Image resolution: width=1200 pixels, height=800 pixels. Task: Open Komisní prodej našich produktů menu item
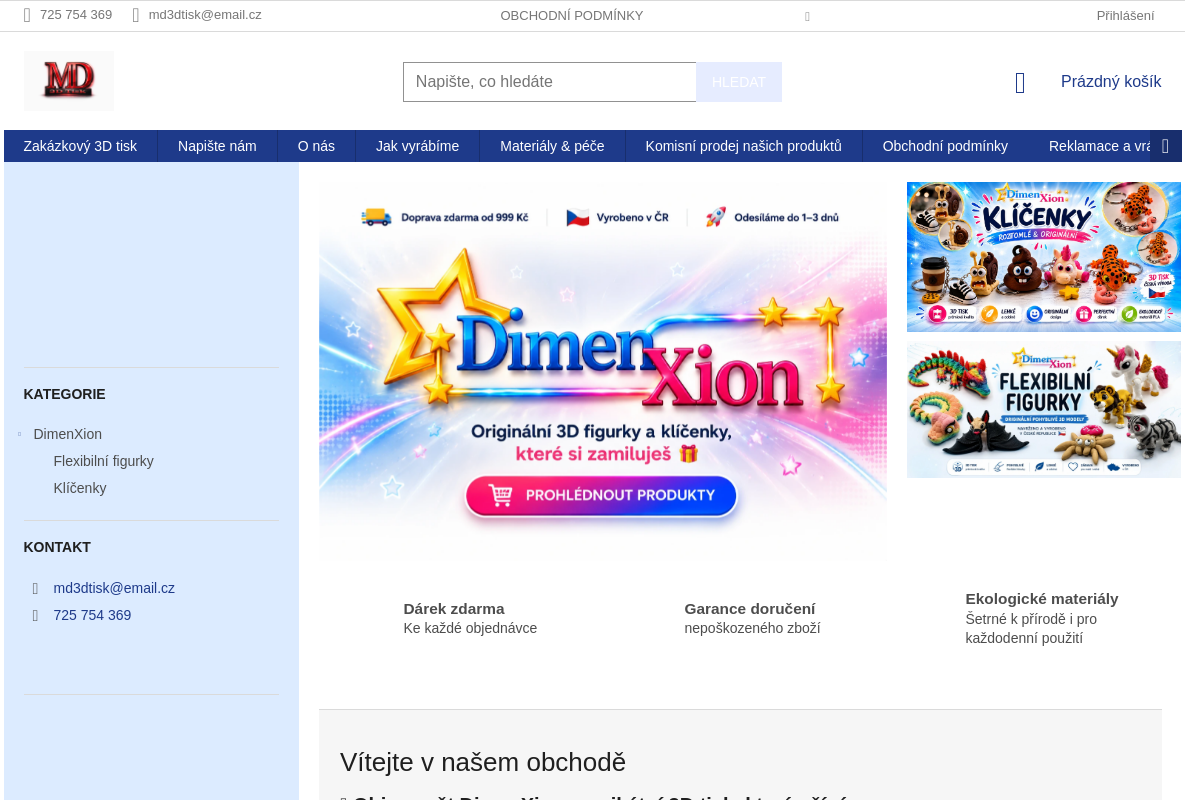pyautogui.click(x=743, y=146)
